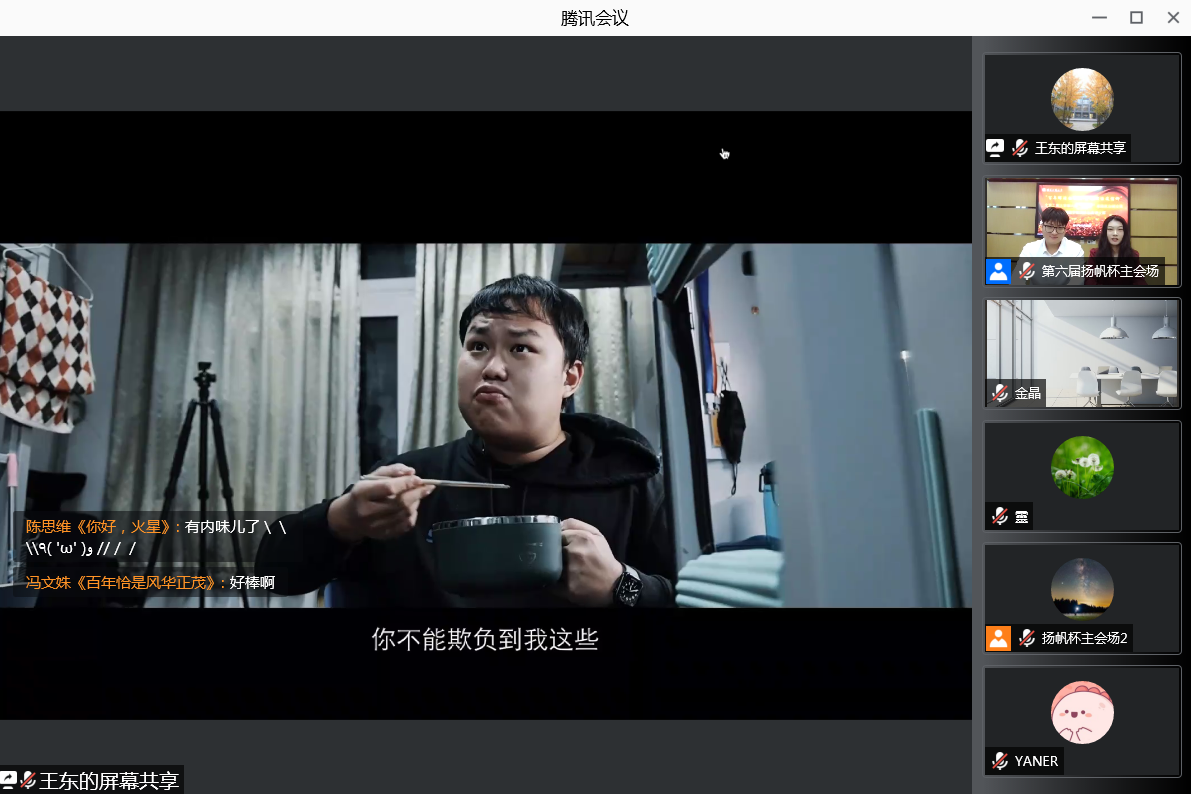1191x794 pixels.
Task: Click orange user icon on 扬帆杯主会场2 tile
Action: (998, 638)
